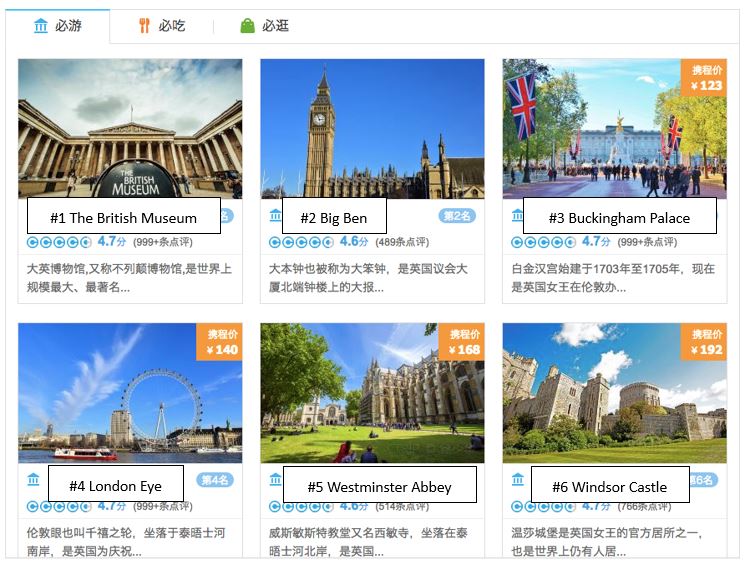Click description starting 白金汉宫始建于1703年

pos(613,278)
